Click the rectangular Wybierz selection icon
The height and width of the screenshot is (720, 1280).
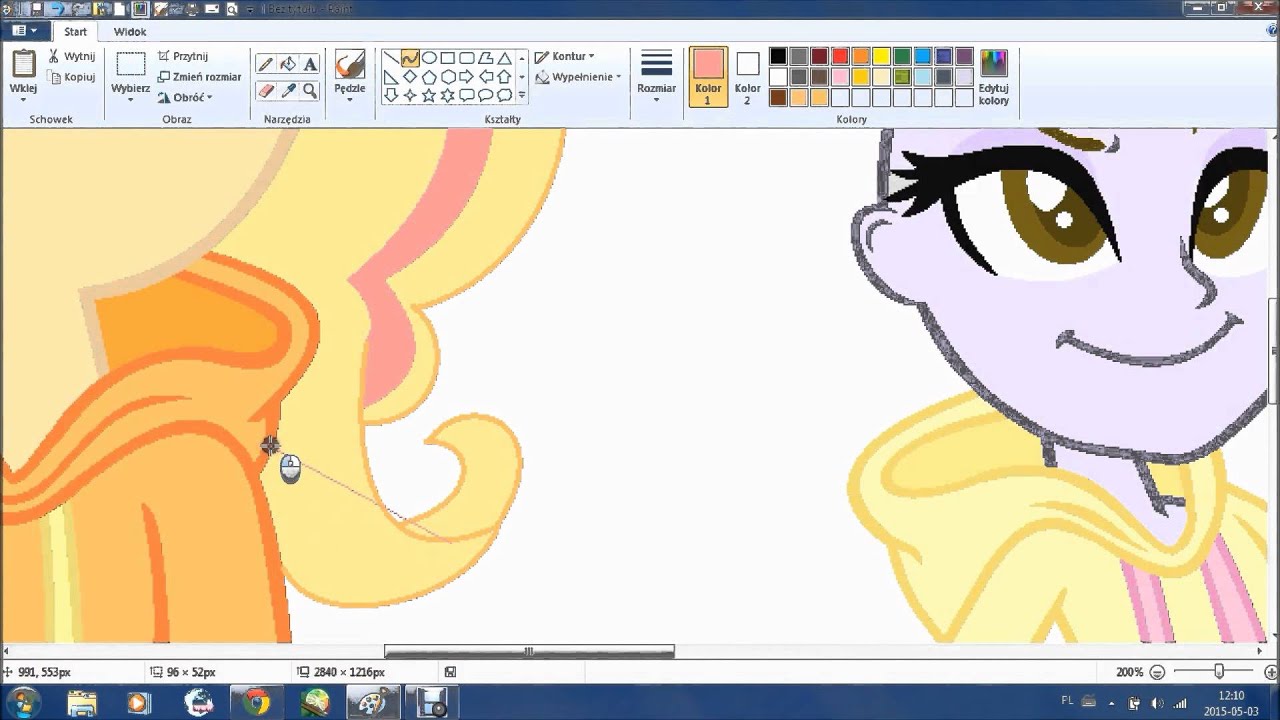(x=131, y=65)
